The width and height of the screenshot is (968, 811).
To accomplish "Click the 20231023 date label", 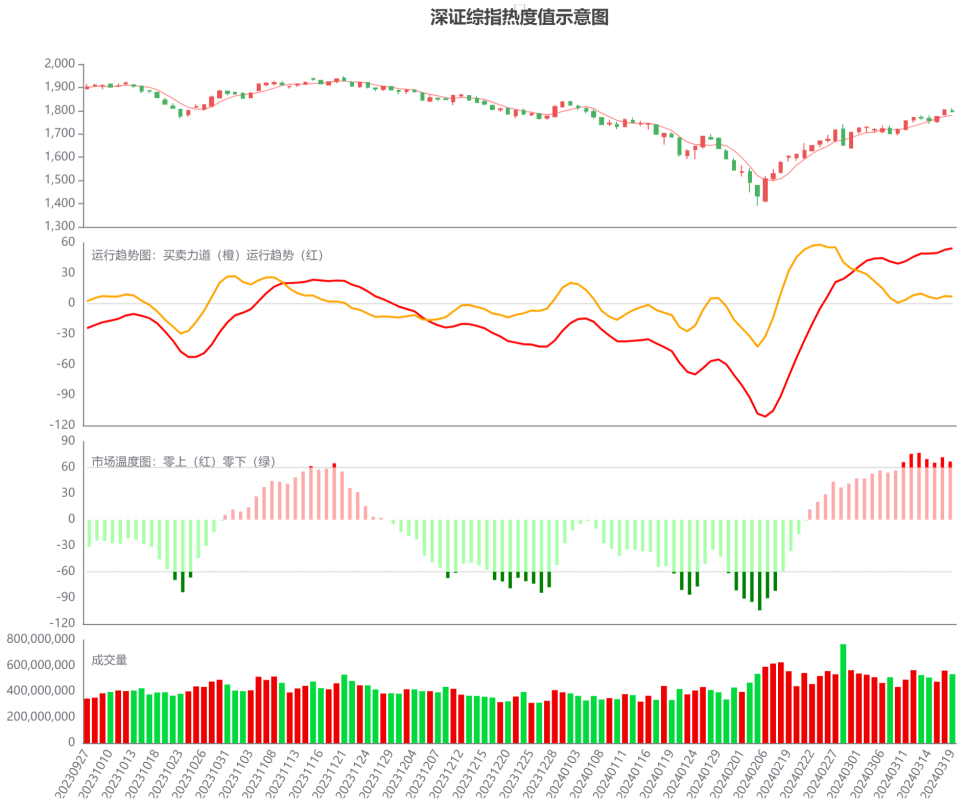I will pos(165,773).
